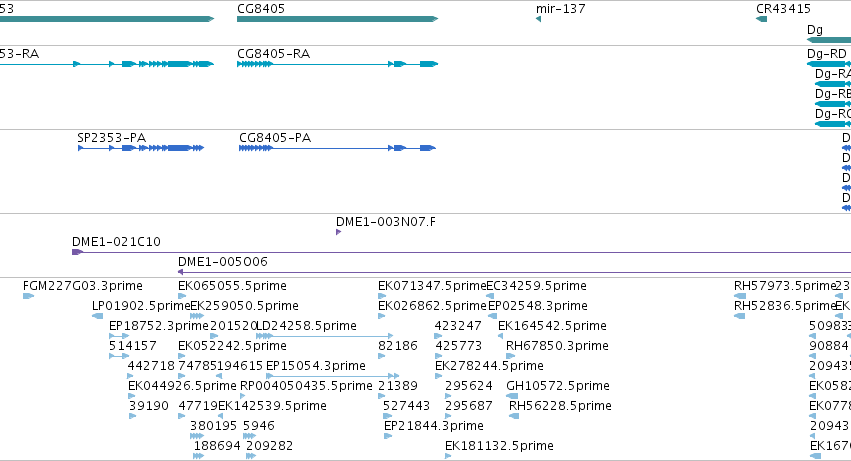
Task: Click the EK044926.5prime EST label
Action: [x=182, y=386]
